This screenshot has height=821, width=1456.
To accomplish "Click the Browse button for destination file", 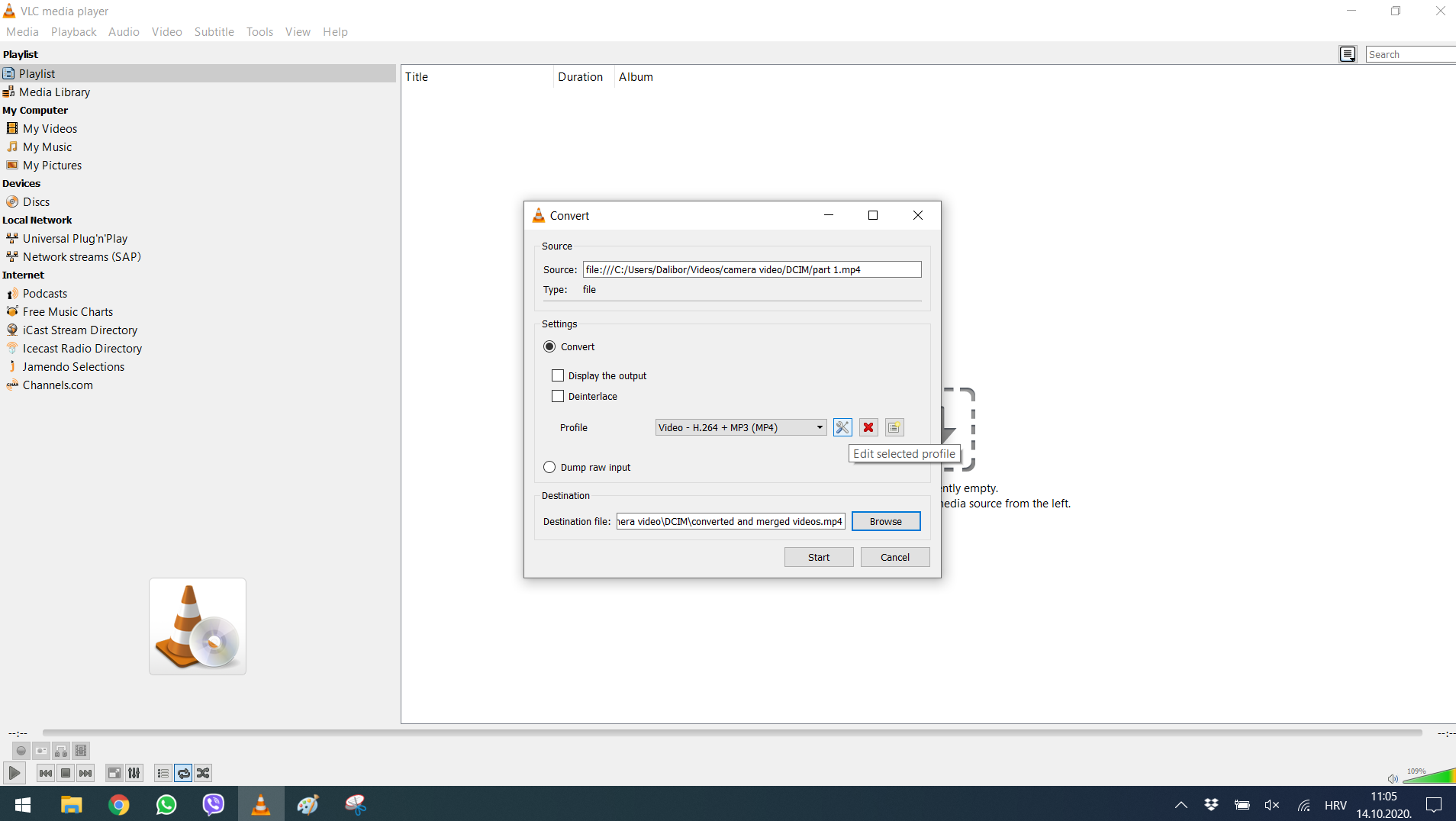I will tap(886, 521).
